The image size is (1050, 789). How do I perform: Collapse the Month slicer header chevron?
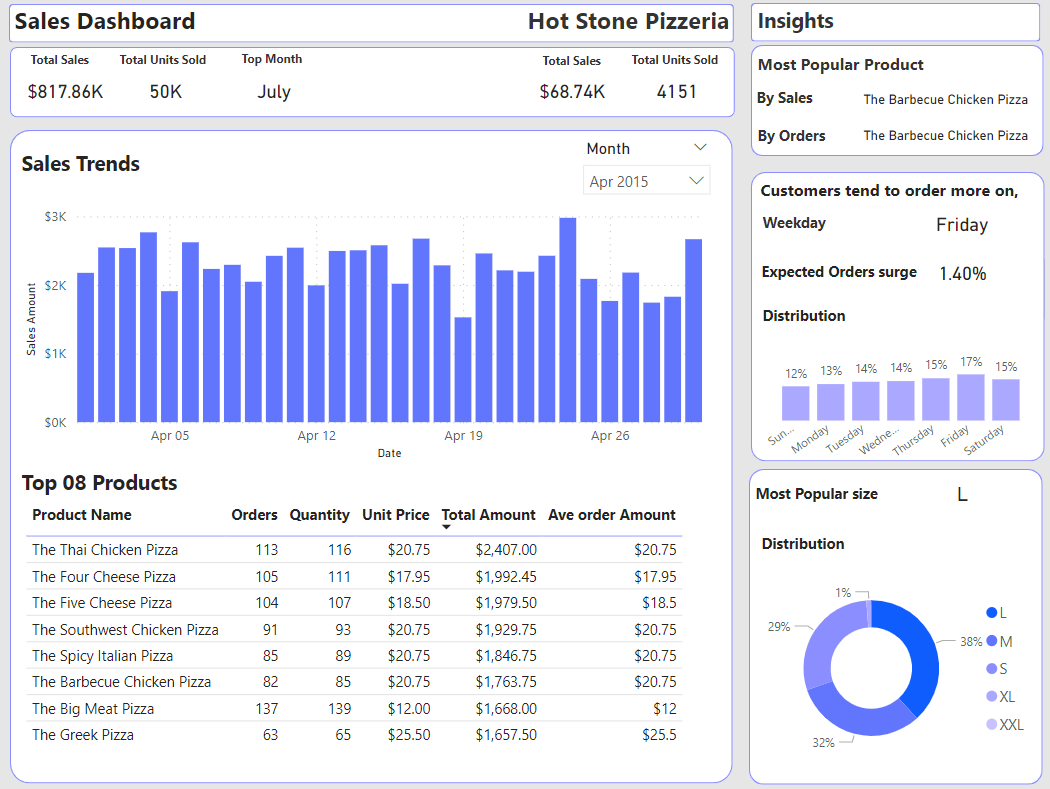(700, 147)
